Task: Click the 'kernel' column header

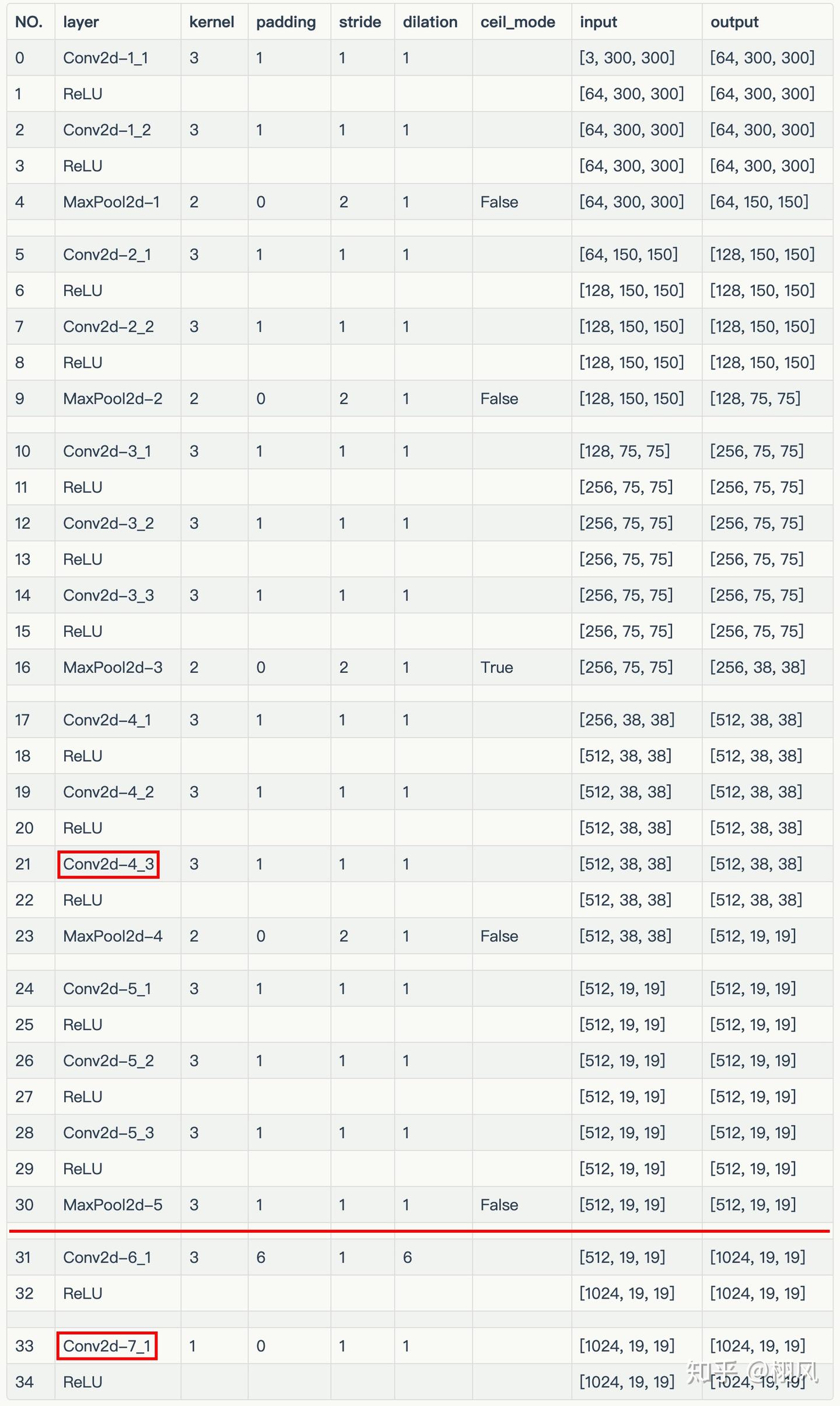Action: 212,22
